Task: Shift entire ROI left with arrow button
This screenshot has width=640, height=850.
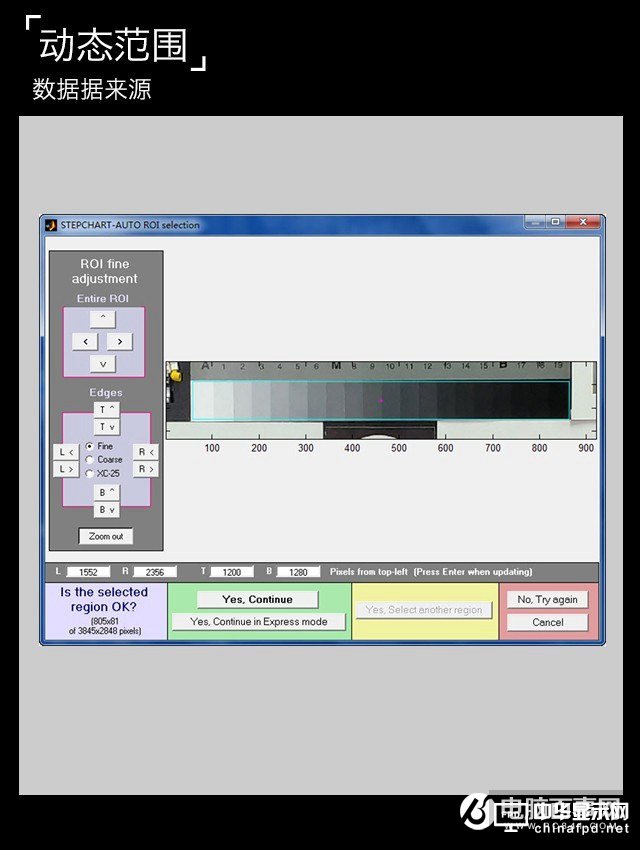Action: point(85,341)
